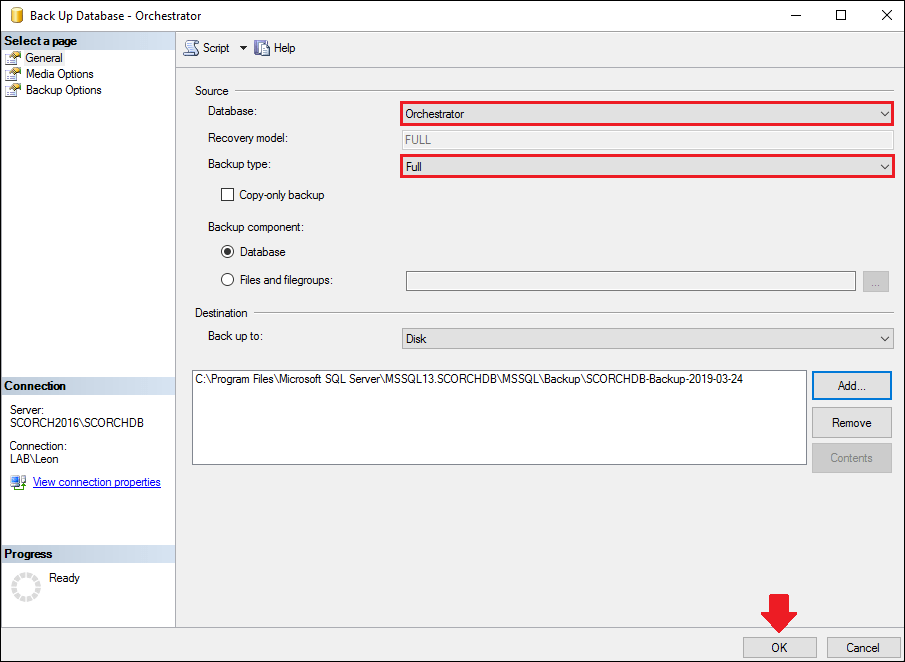905x662 pixels.
Task: Click the LAB\Leon connection text
Action: (x=34, y=459)
